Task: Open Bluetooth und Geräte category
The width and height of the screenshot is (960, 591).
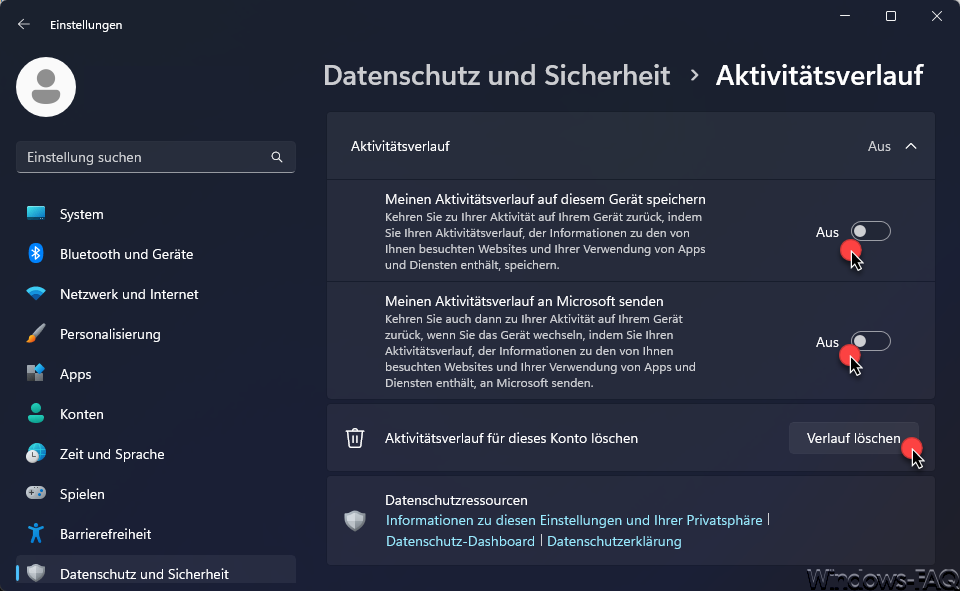Action: (x=156, y=254)
